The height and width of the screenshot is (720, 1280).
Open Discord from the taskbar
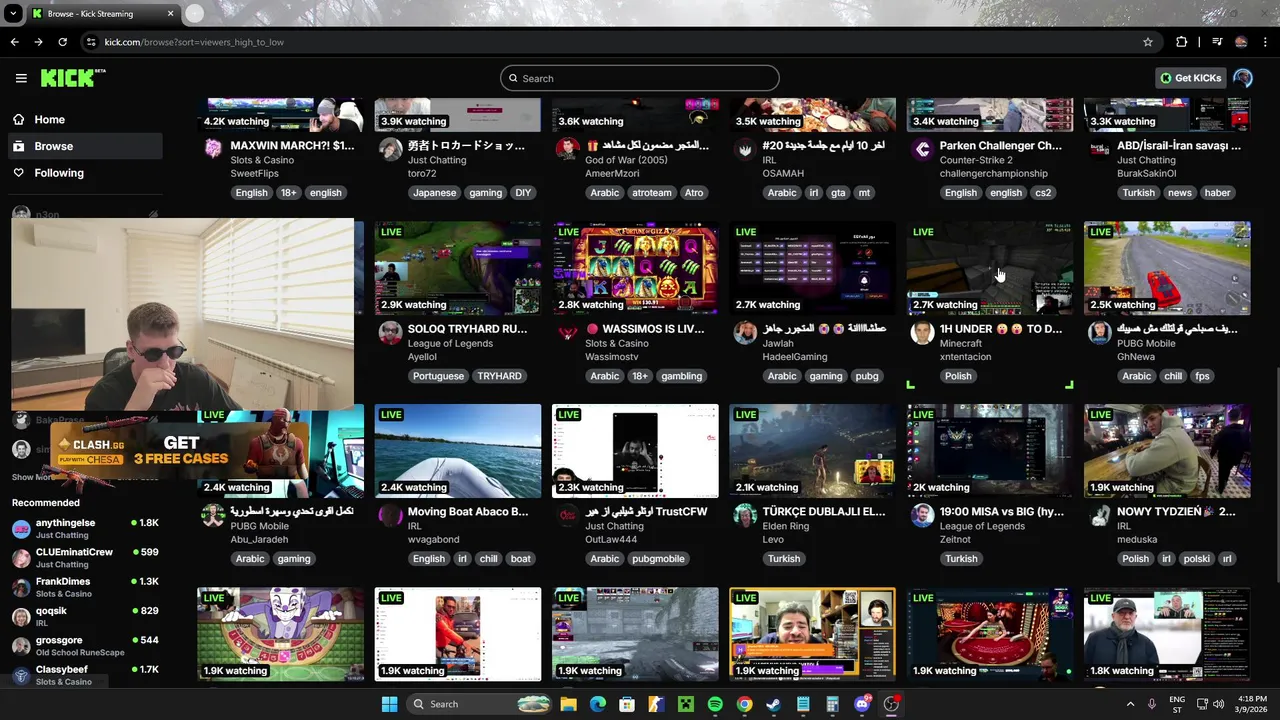862,704
